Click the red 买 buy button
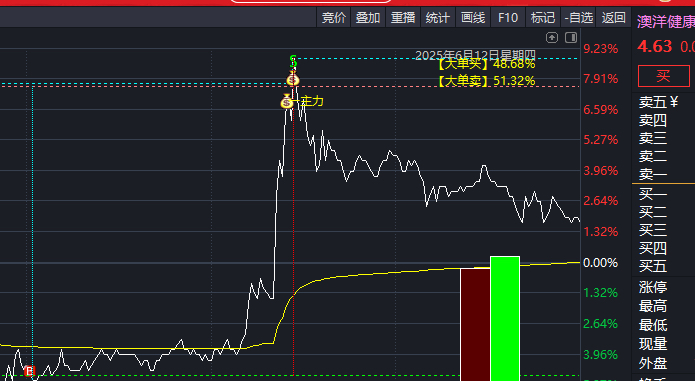The height and width of the screenshot is (381, 695). pyautogui.click(x=664, y=76)
